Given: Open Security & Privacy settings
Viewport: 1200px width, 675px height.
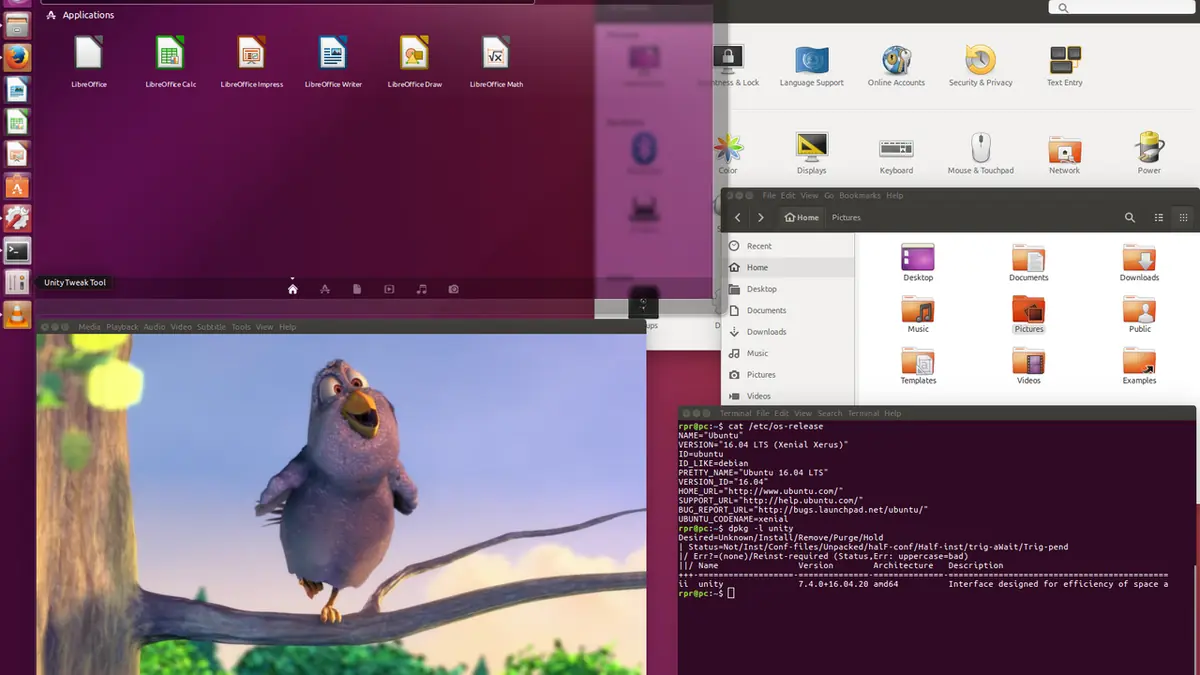Looking at the screenshot, I should click(980, 65).
